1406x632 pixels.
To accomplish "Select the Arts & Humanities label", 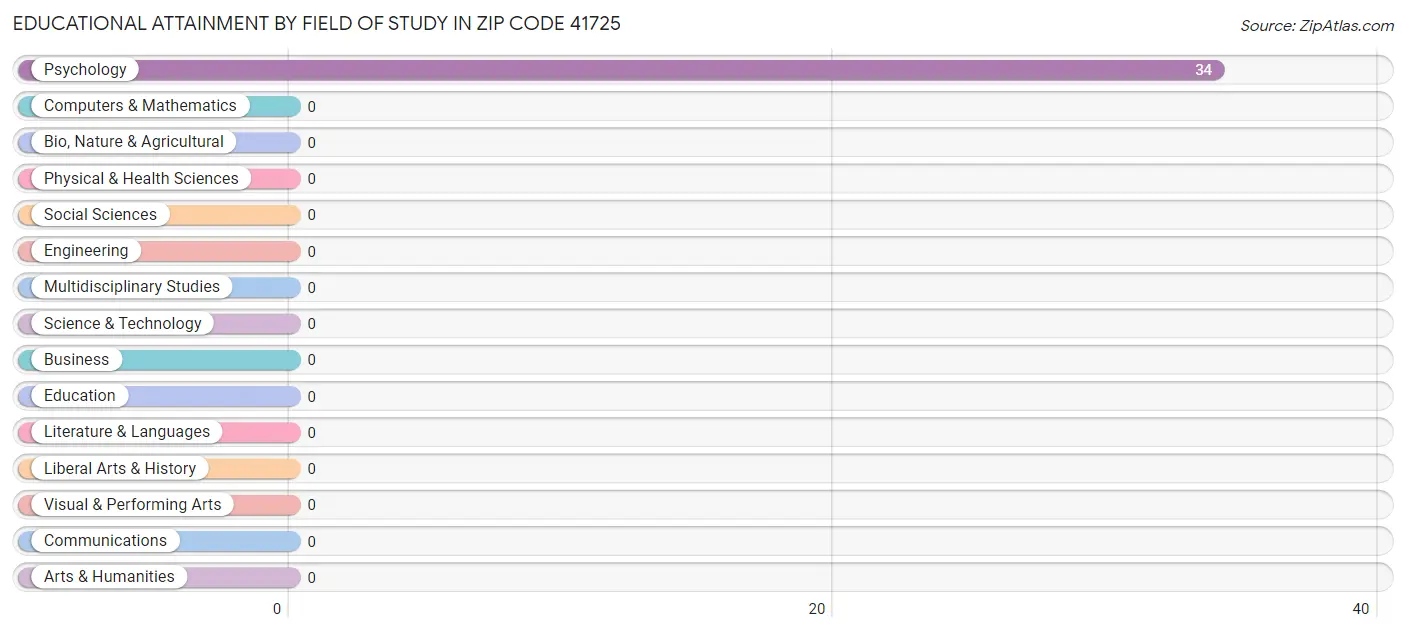I will click(109, 577).
